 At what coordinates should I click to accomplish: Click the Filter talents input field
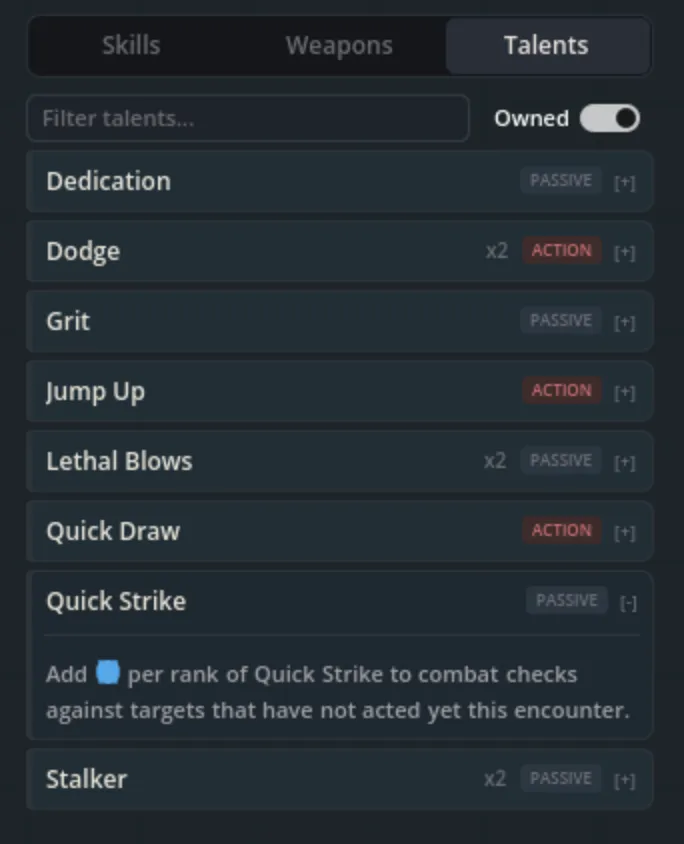pos(247,118)
